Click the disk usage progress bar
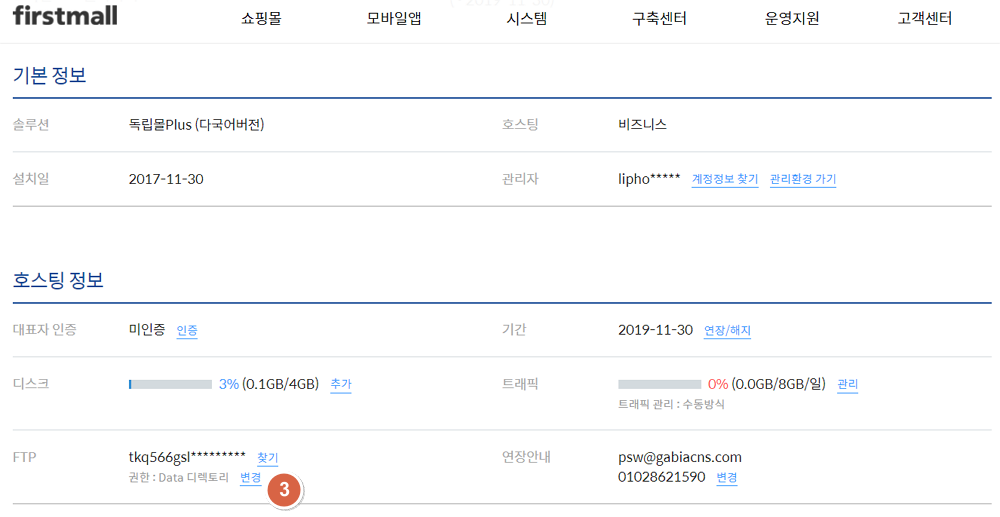 point(170,384)
